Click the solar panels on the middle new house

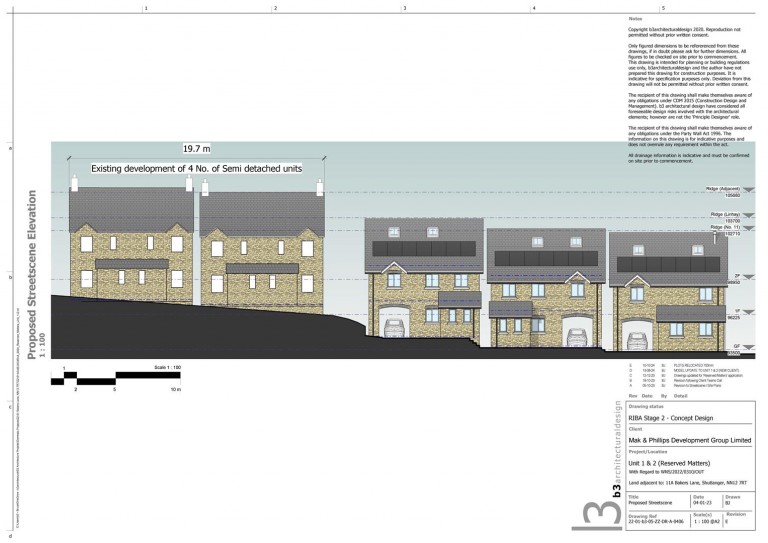tap(546, 258)
